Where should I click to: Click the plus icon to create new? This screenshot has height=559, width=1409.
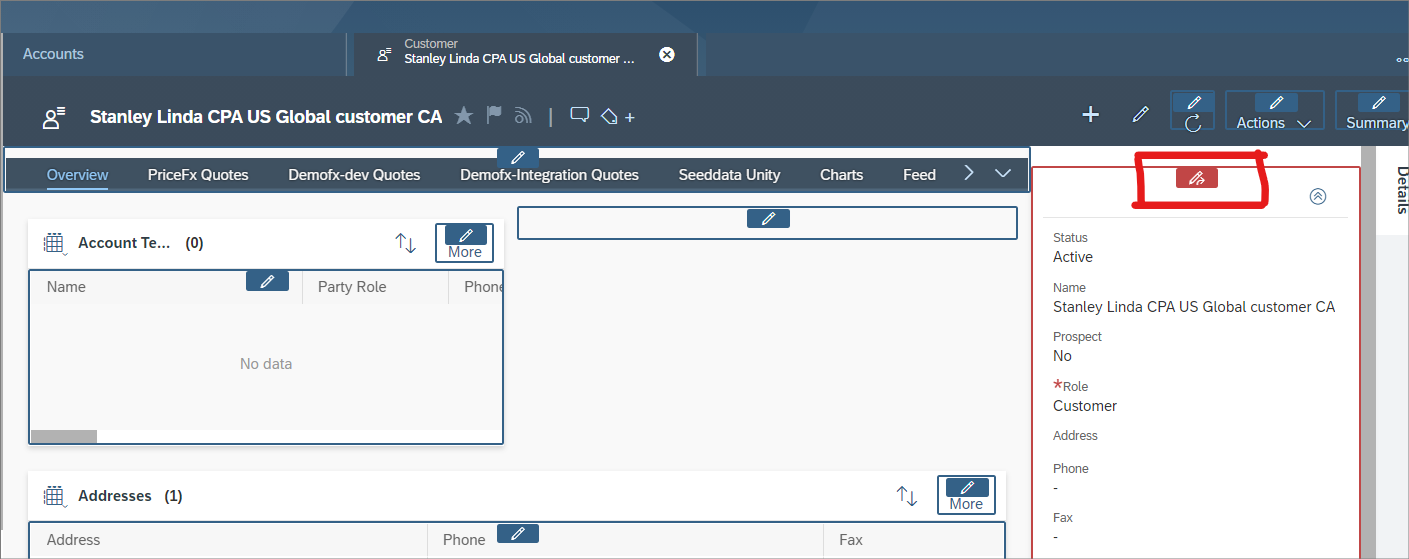(x=1090, y=115)
